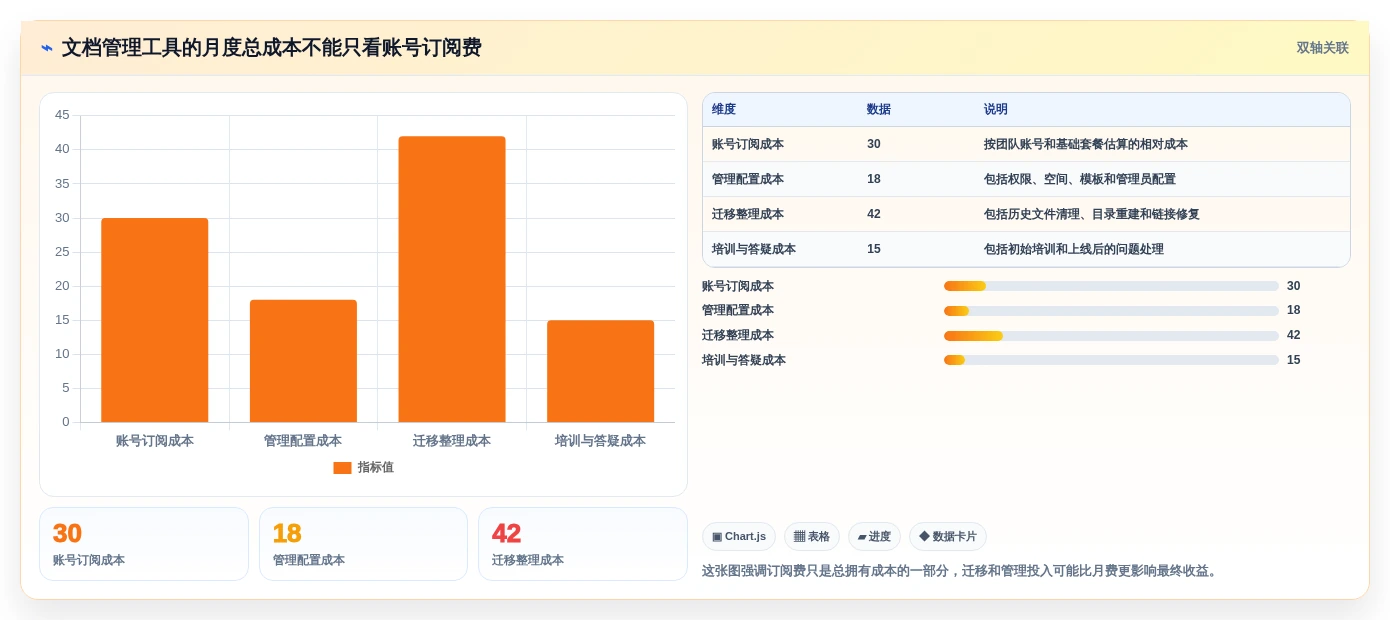Screen dimensions: 1390x620
Task: Click the summary sentence starting 这张图强调订阅费
Action: click(x=962, y=571)
